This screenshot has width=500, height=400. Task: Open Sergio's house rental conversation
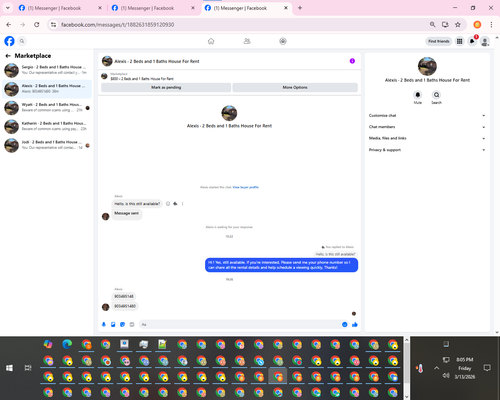pos(47,70)
